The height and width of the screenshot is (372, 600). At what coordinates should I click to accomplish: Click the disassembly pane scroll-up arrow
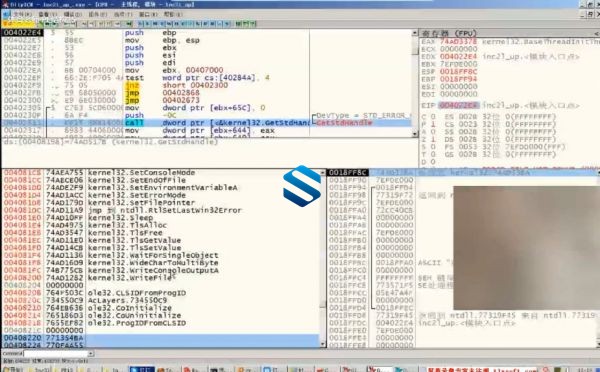pos(415,33)
